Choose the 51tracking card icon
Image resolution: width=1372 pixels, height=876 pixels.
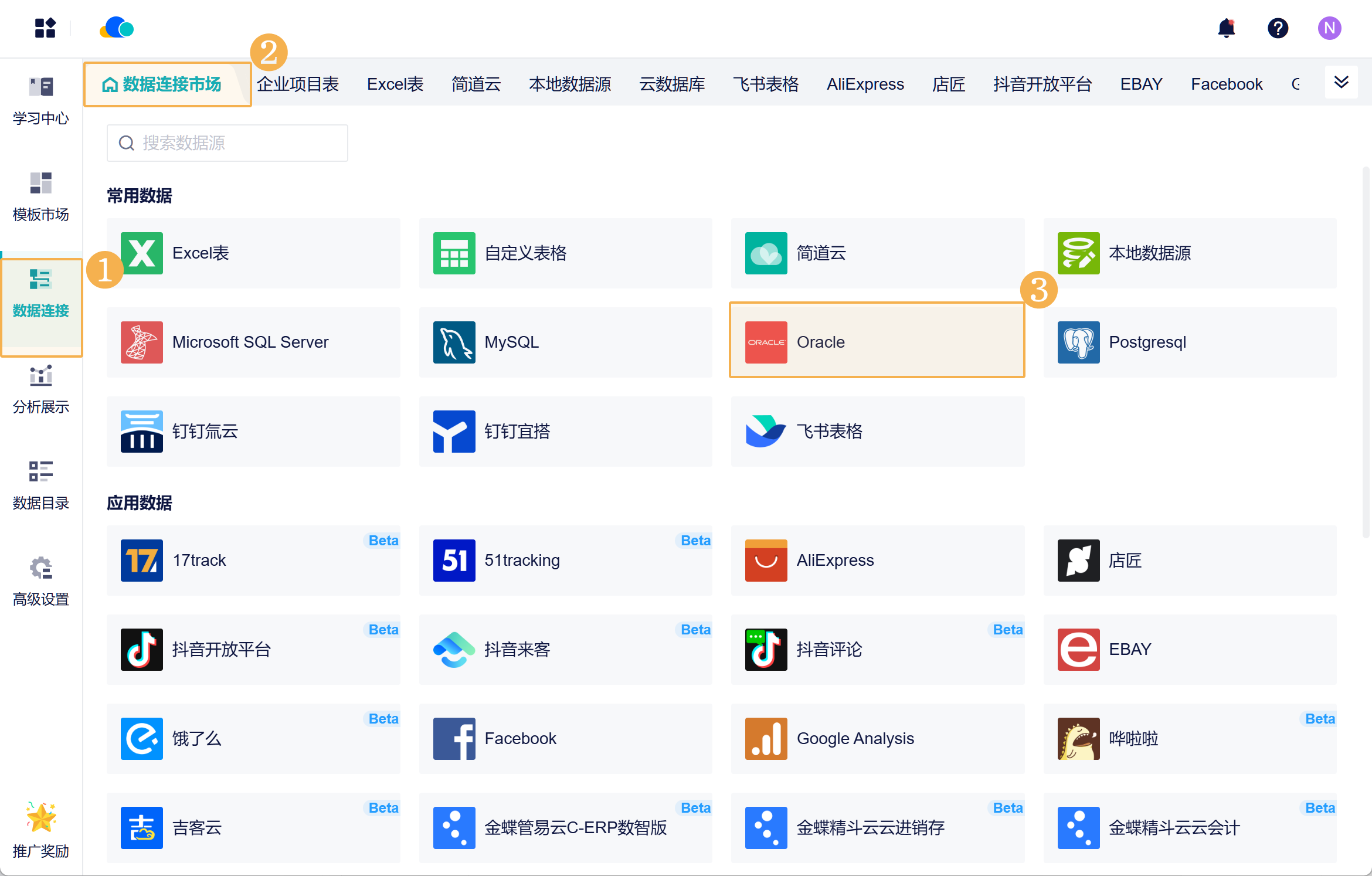(x=454, y=561)
